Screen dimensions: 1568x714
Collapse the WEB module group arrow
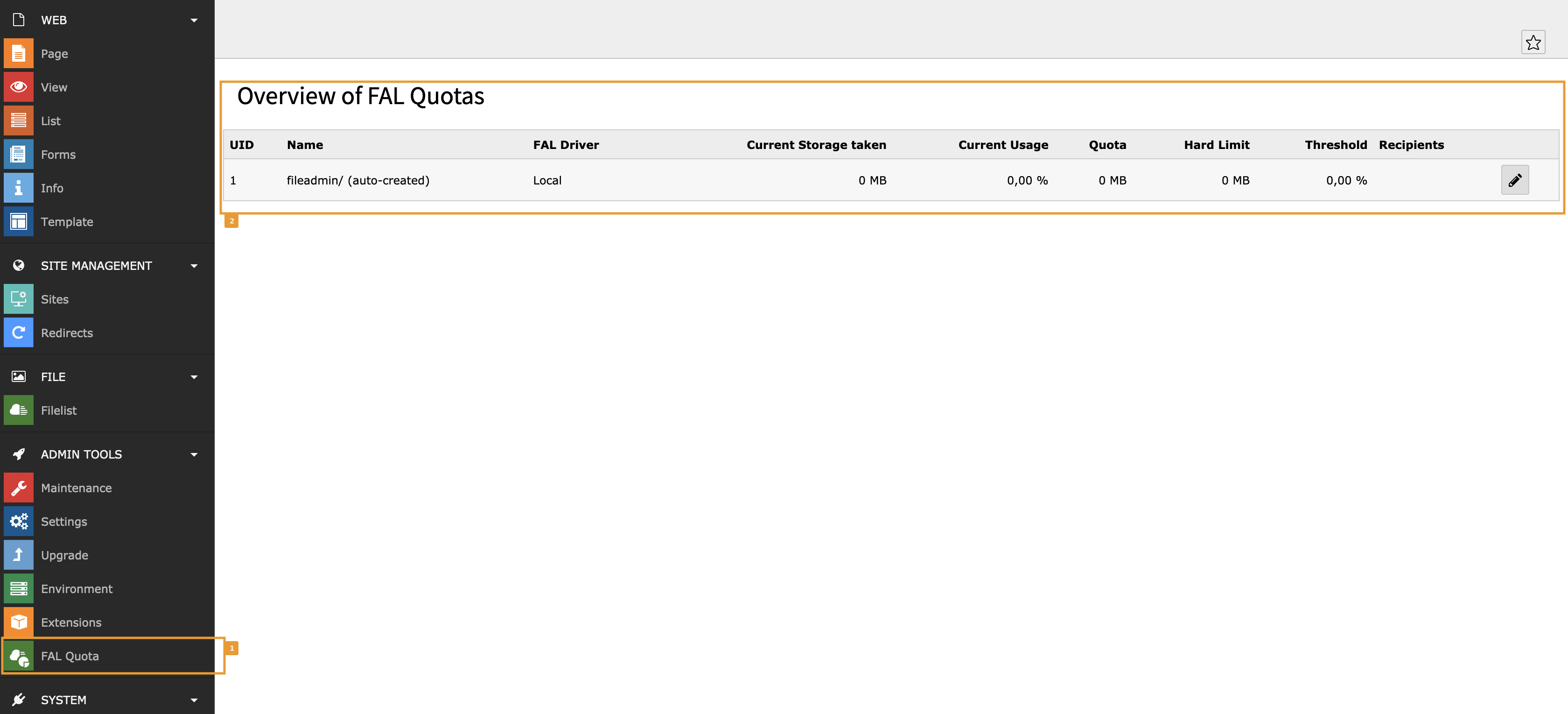(x=194, y=21)
